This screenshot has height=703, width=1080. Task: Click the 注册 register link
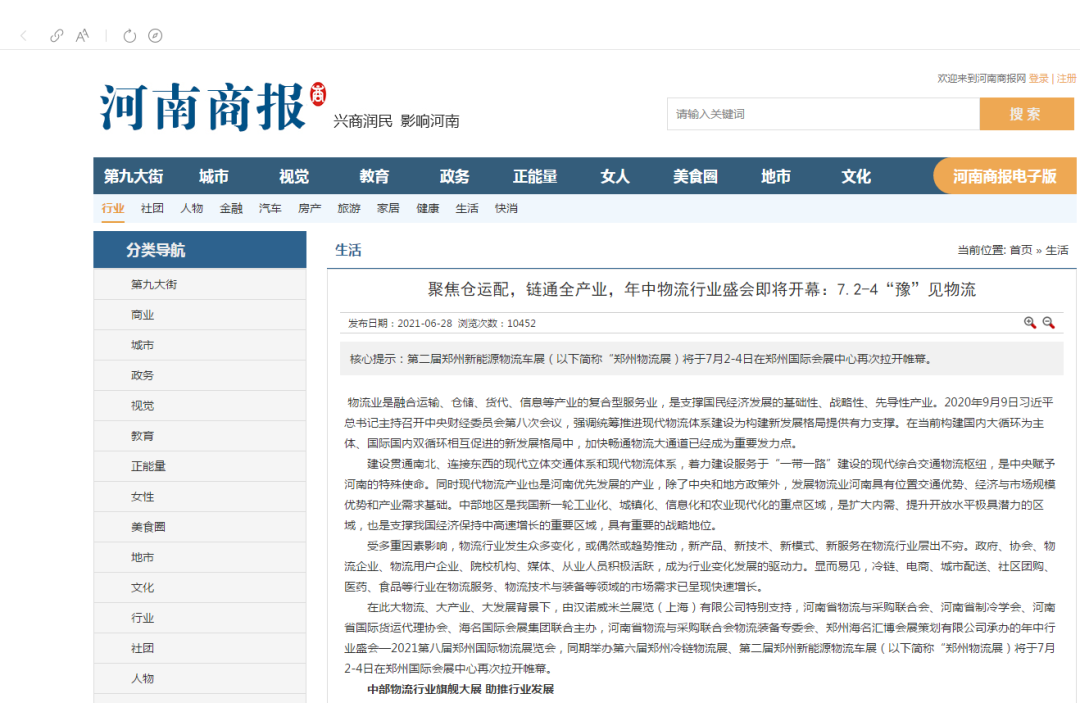tap(1067, 79)
